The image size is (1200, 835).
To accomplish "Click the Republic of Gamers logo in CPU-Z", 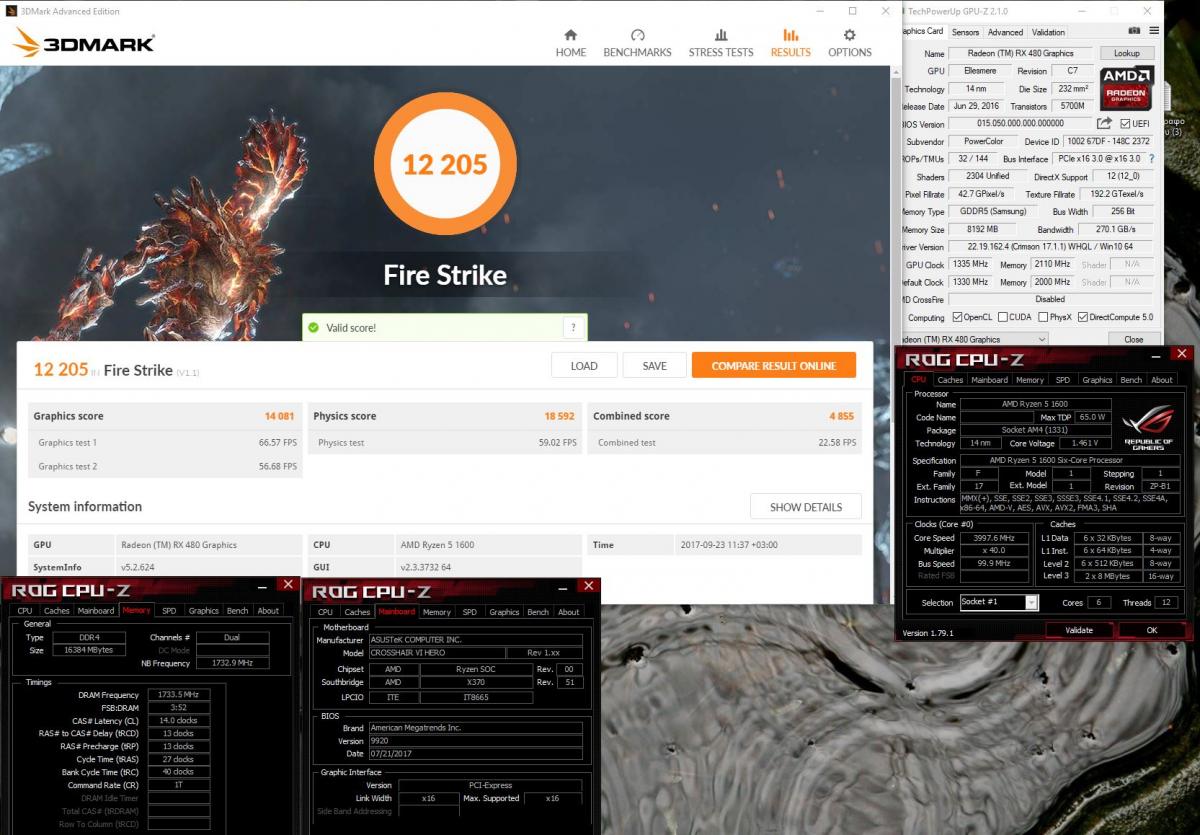I will click(1148, 428).
